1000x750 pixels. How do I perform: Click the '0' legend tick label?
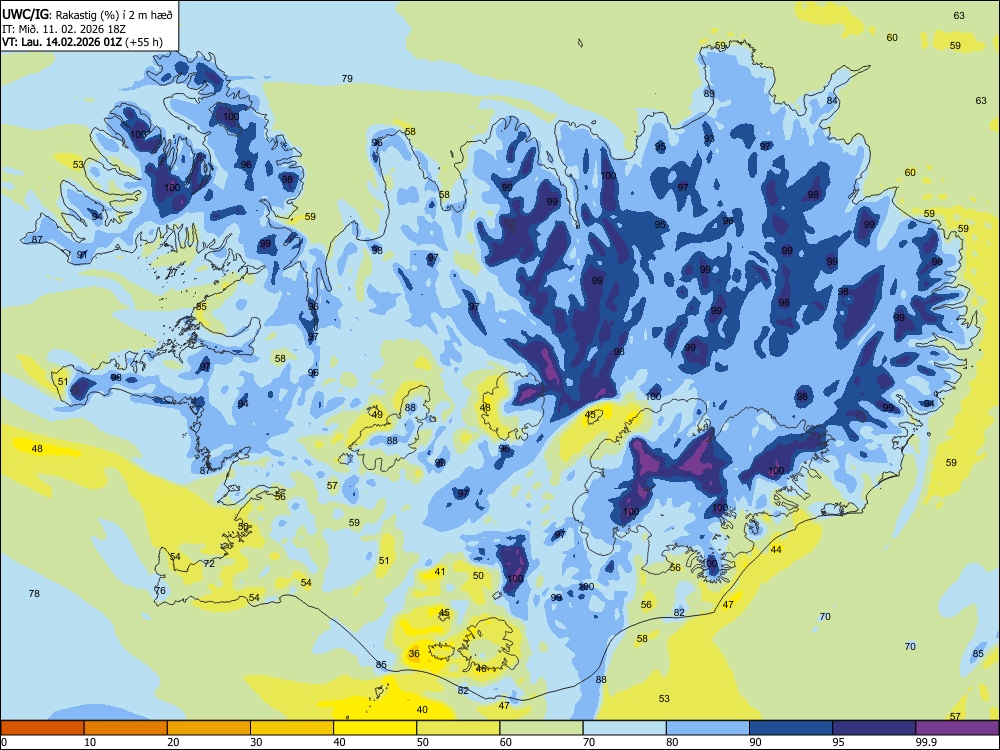[x=4, y=742]
